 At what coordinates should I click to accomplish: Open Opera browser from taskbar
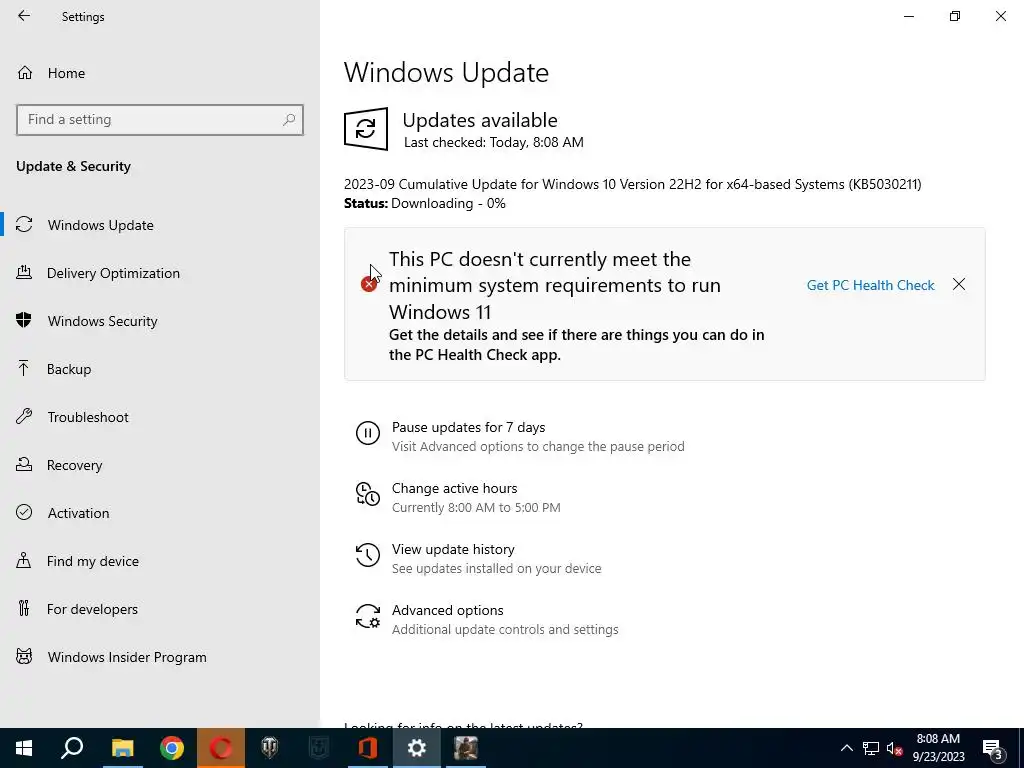(221, 748)
